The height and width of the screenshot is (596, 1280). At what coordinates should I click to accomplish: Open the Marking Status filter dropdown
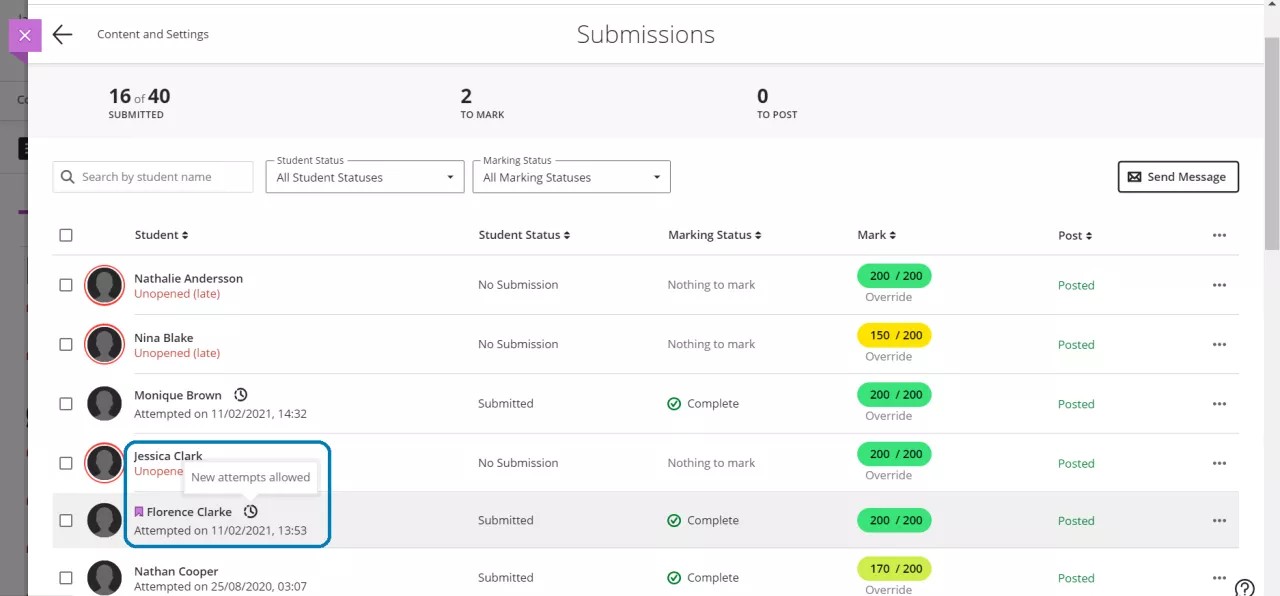point(571,177)
